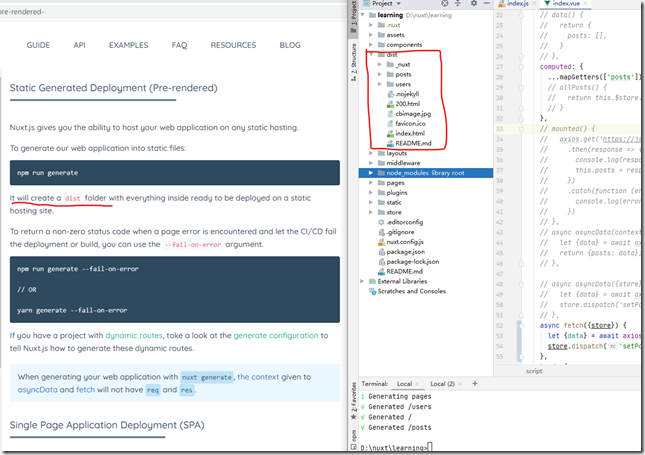Expand the External Libraries node
The image size is (645, 455).
pyautogui.click(x=362, y=281)
